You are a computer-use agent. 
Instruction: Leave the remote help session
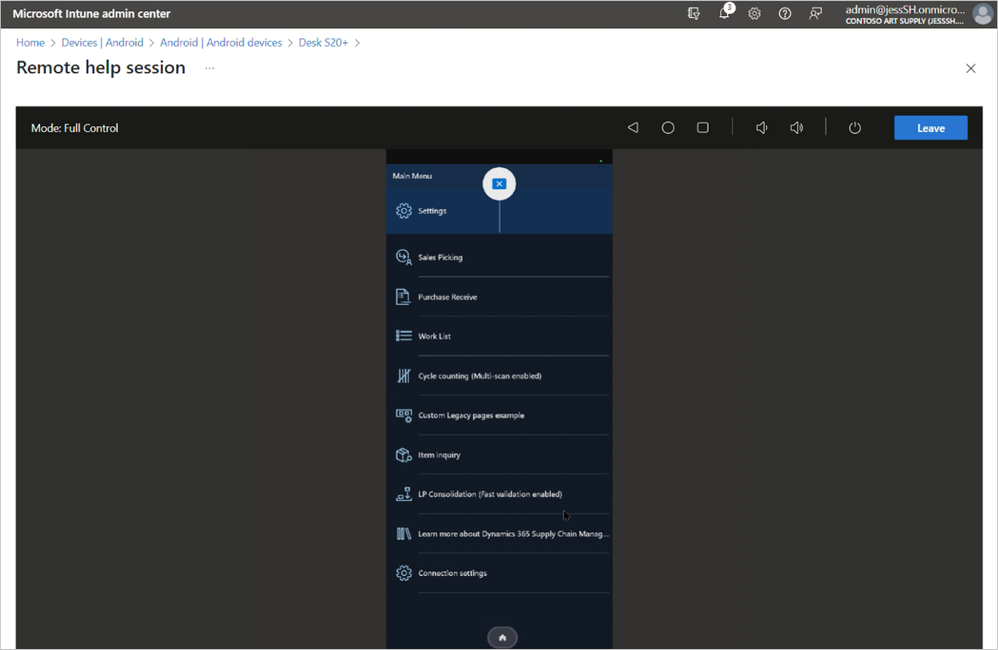(931, 128)
